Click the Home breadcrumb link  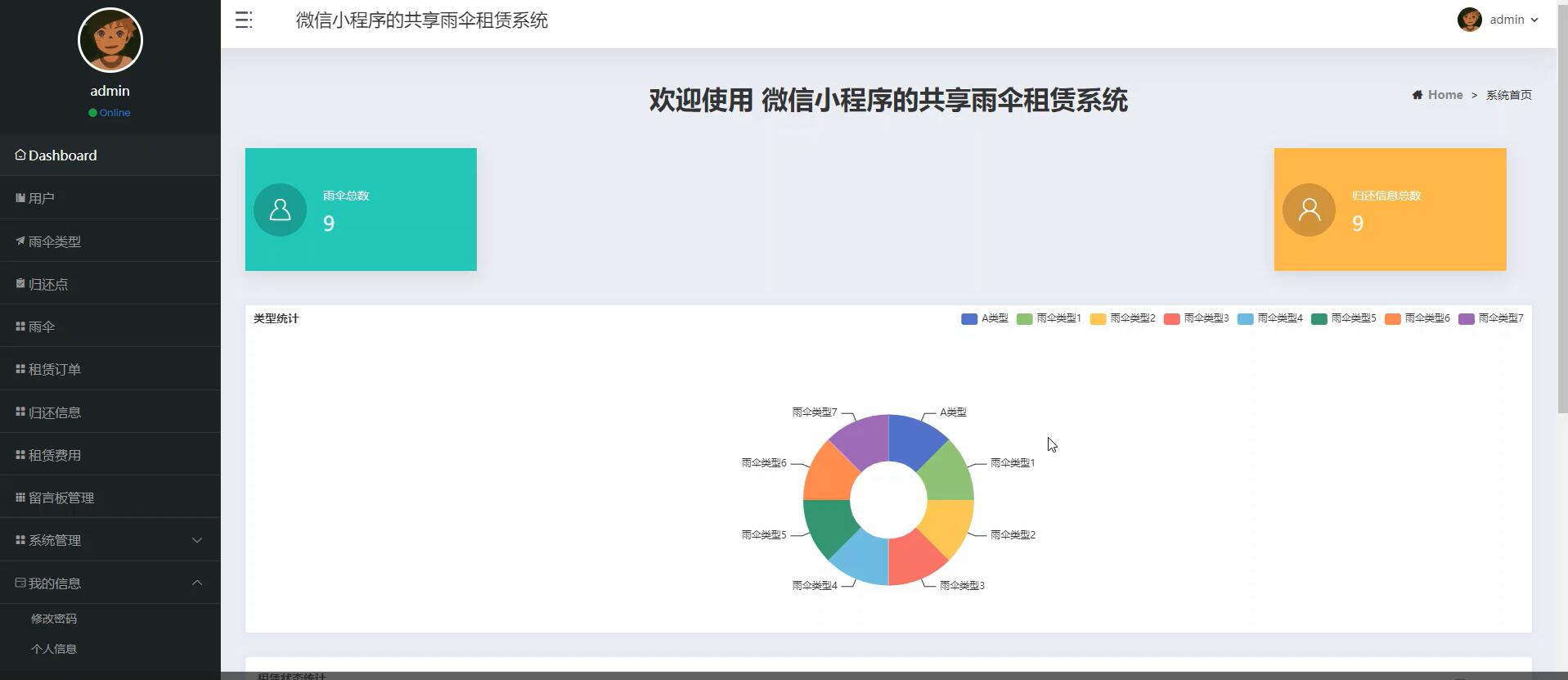(x=1445, y=95)
